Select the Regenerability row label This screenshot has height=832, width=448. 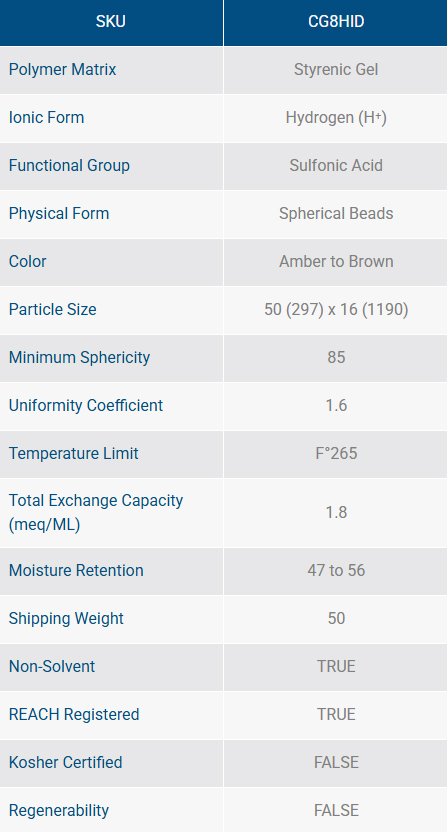[x=58, y=810]
